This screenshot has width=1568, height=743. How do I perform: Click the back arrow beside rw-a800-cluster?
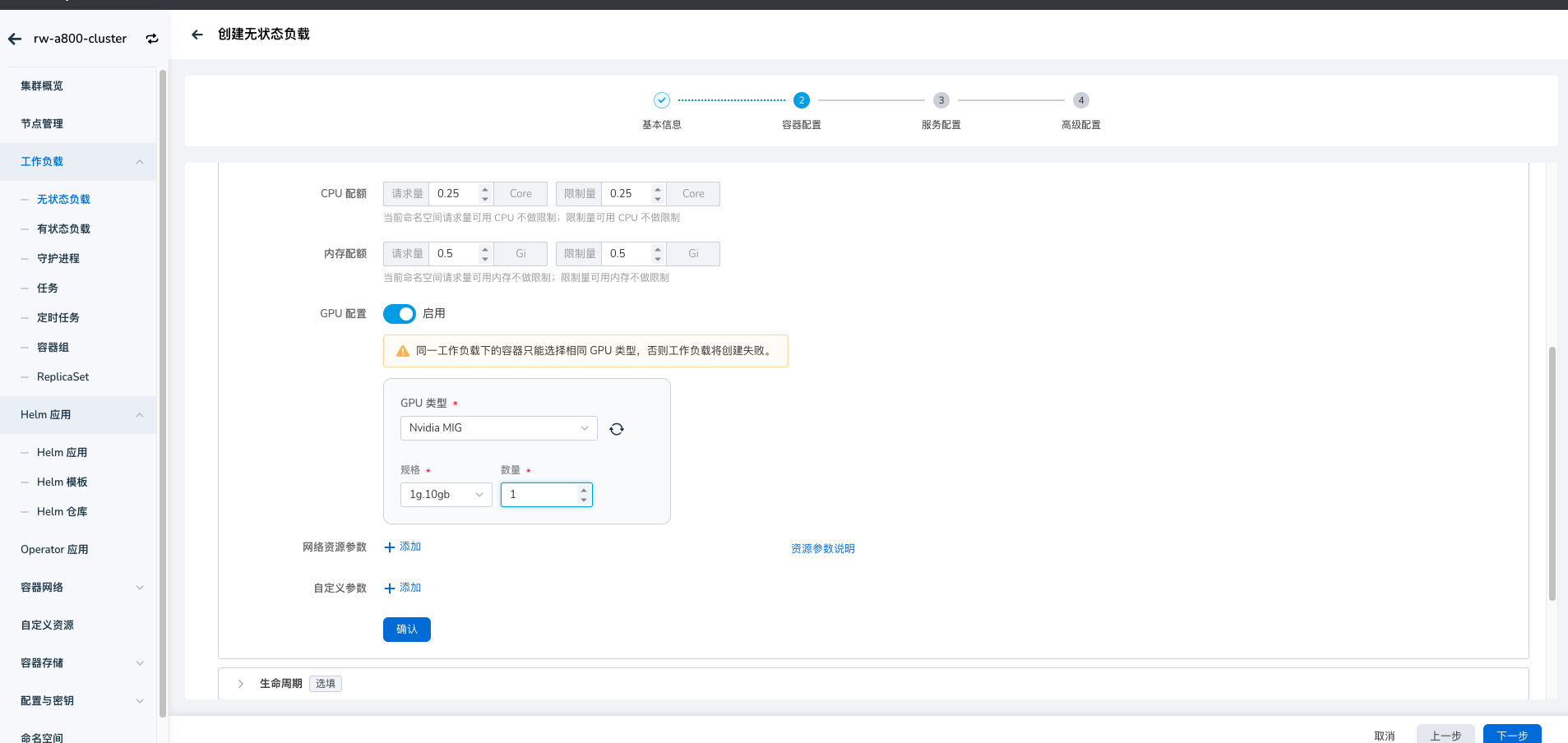click(15, 39)
